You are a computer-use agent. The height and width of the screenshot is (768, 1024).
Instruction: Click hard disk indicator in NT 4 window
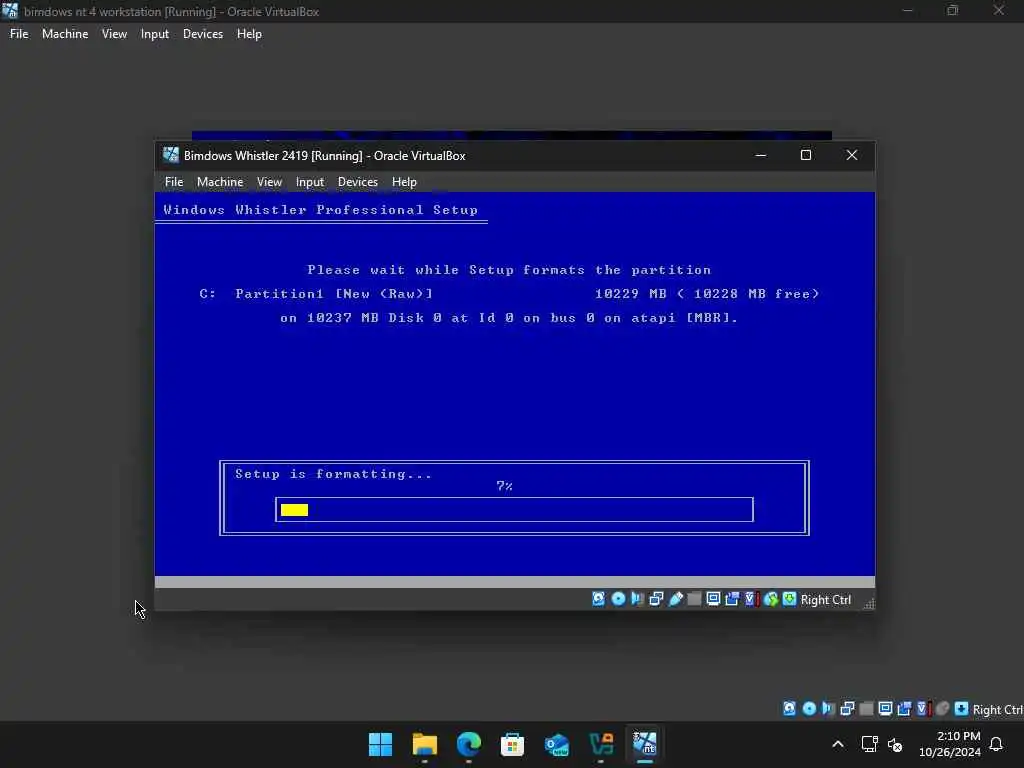click(x=790, y=709)
